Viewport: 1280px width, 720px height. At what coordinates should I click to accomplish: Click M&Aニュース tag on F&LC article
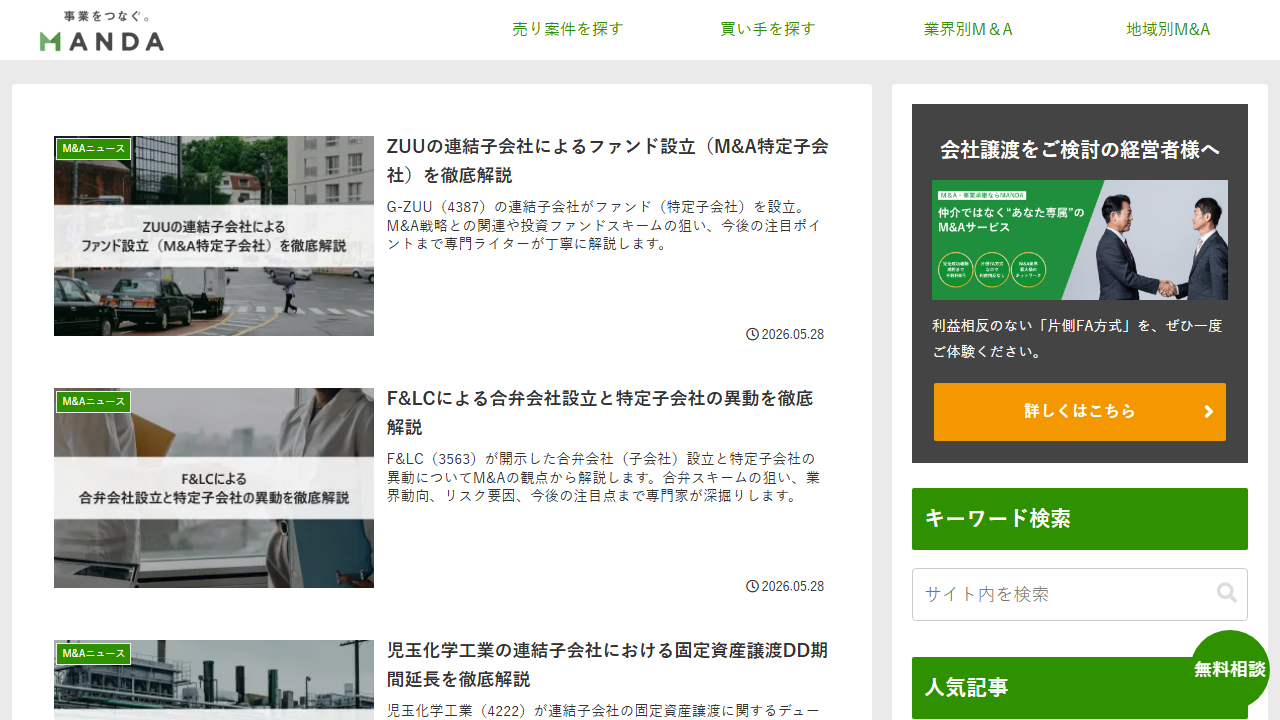[94, 401]
